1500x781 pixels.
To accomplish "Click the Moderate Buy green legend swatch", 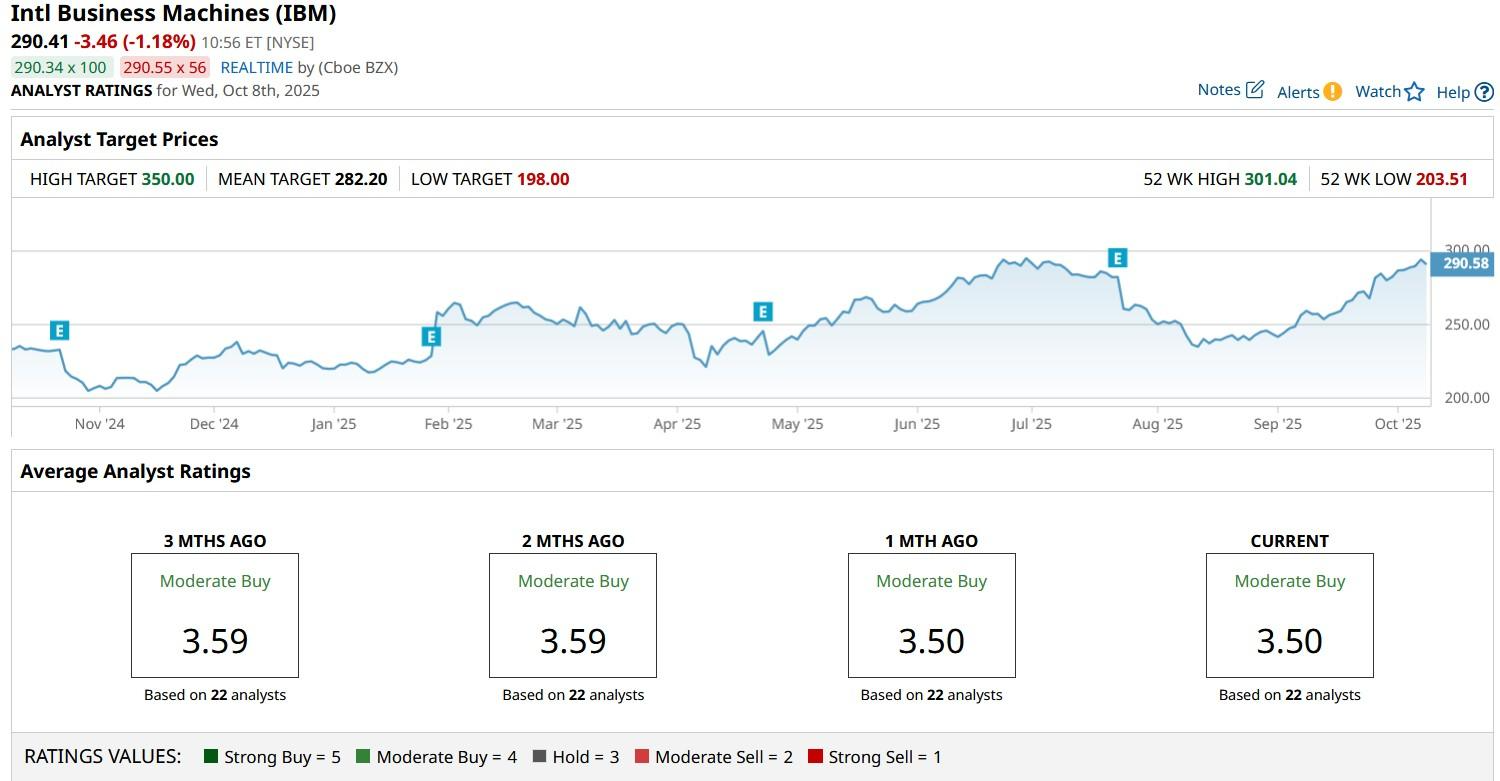I will point(362,757).
